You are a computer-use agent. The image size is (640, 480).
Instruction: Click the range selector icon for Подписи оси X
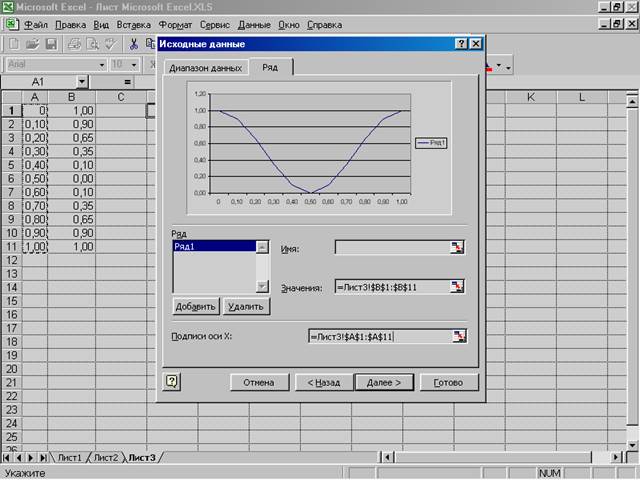coord(457,336)
